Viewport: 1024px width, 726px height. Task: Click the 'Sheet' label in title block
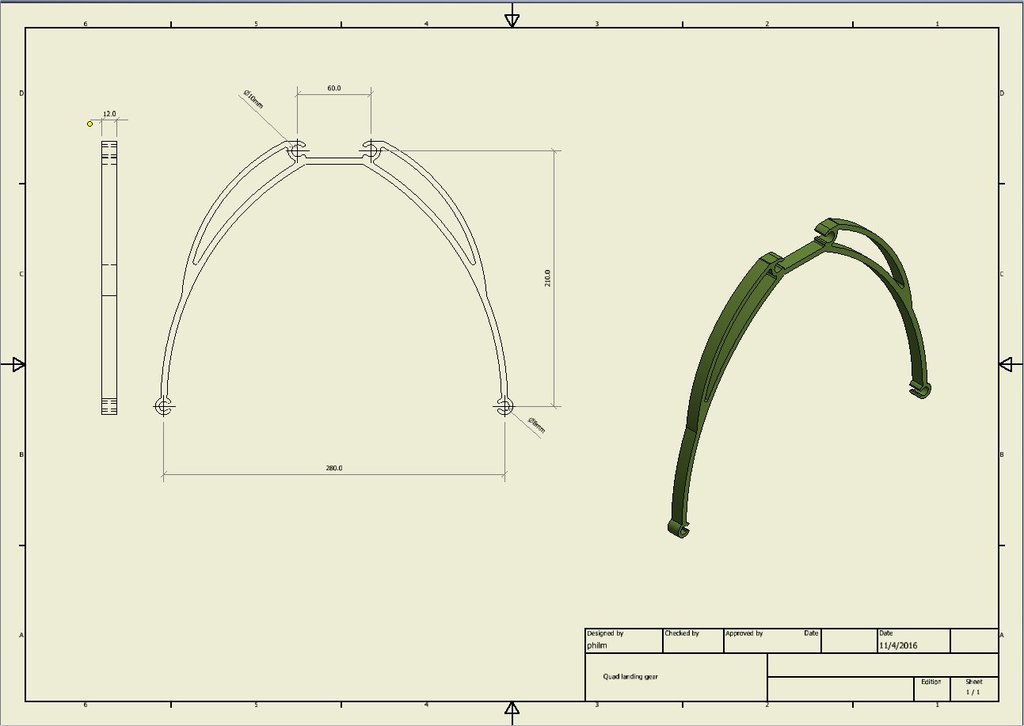point(974,682)
